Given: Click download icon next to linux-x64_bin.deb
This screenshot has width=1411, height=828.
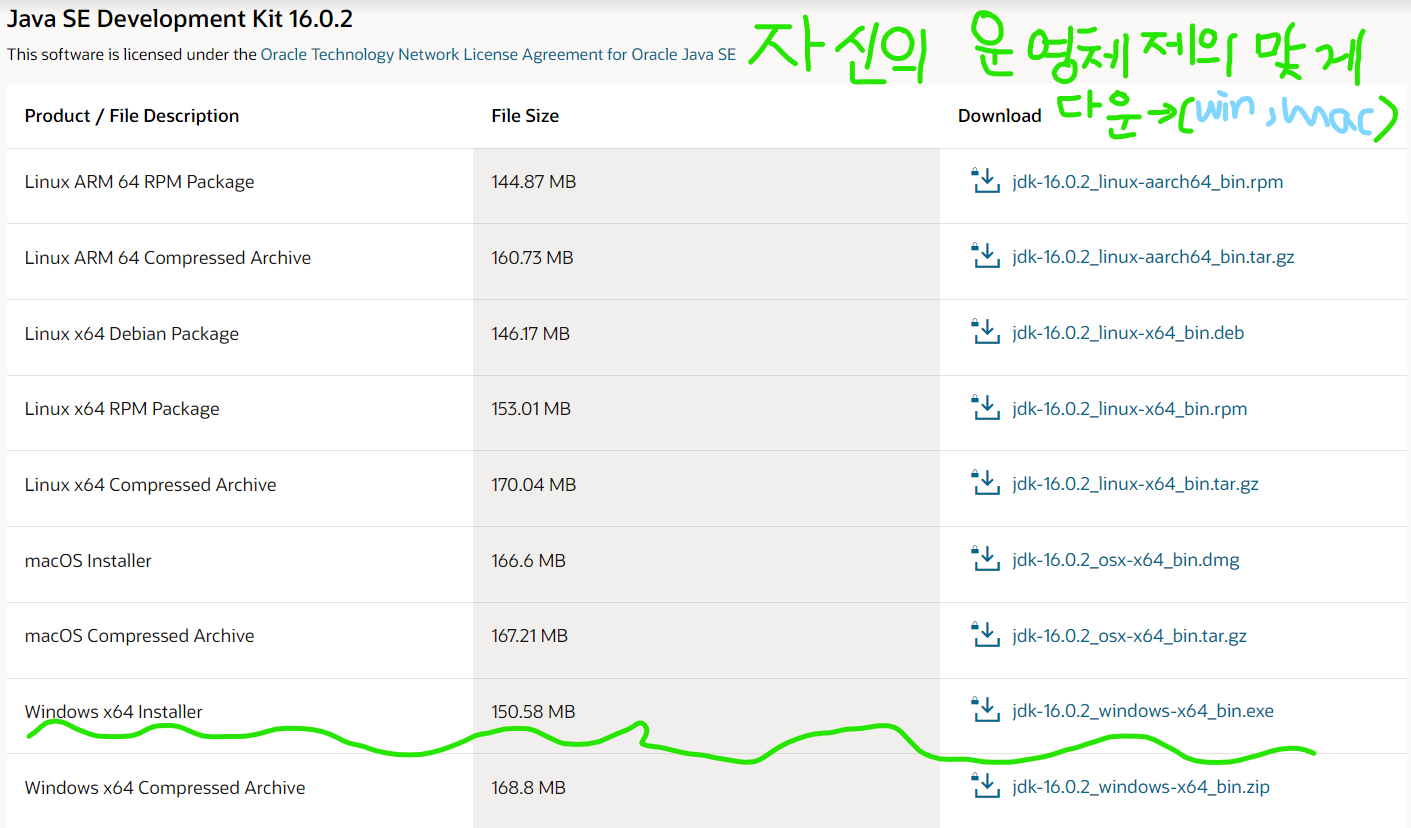Looking at the screenshot, I should click(x=985, y=332).
